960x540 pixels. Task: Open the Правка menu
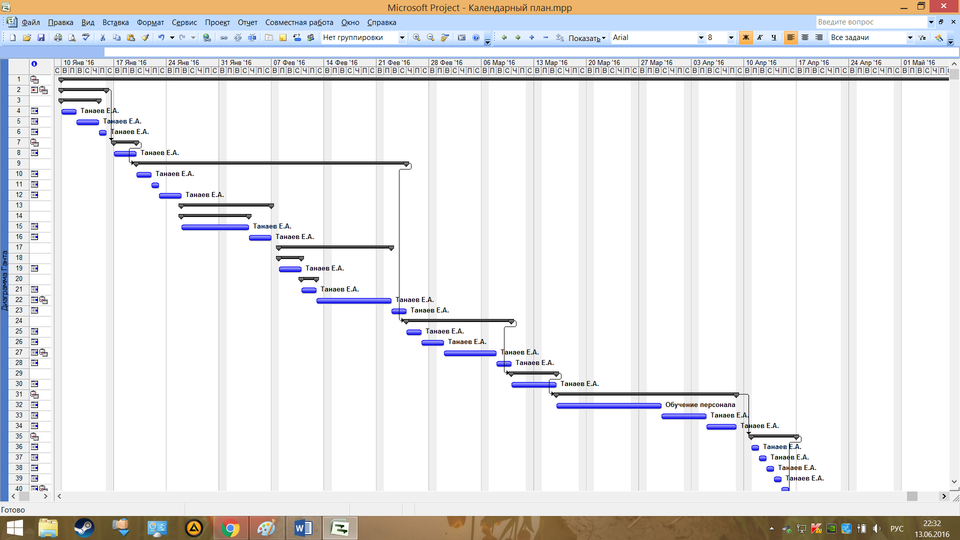[61, 22]
